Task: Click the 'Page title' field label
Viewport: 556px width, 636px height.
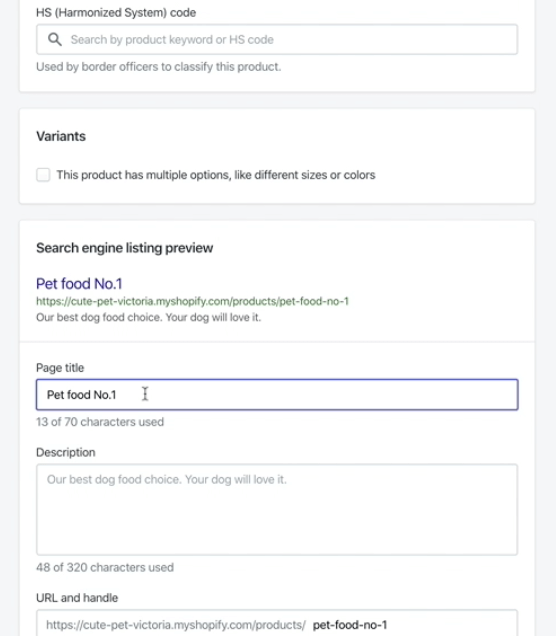Action: [60, 367]
